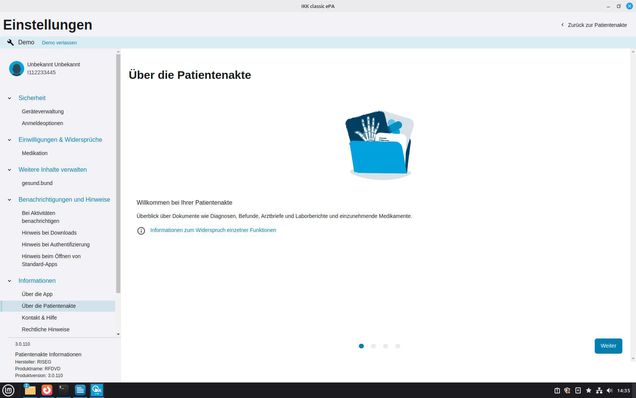Click the IKK classic ePA taskbar icon
This screenshot has height=398, width=636.
pos(97,390)
